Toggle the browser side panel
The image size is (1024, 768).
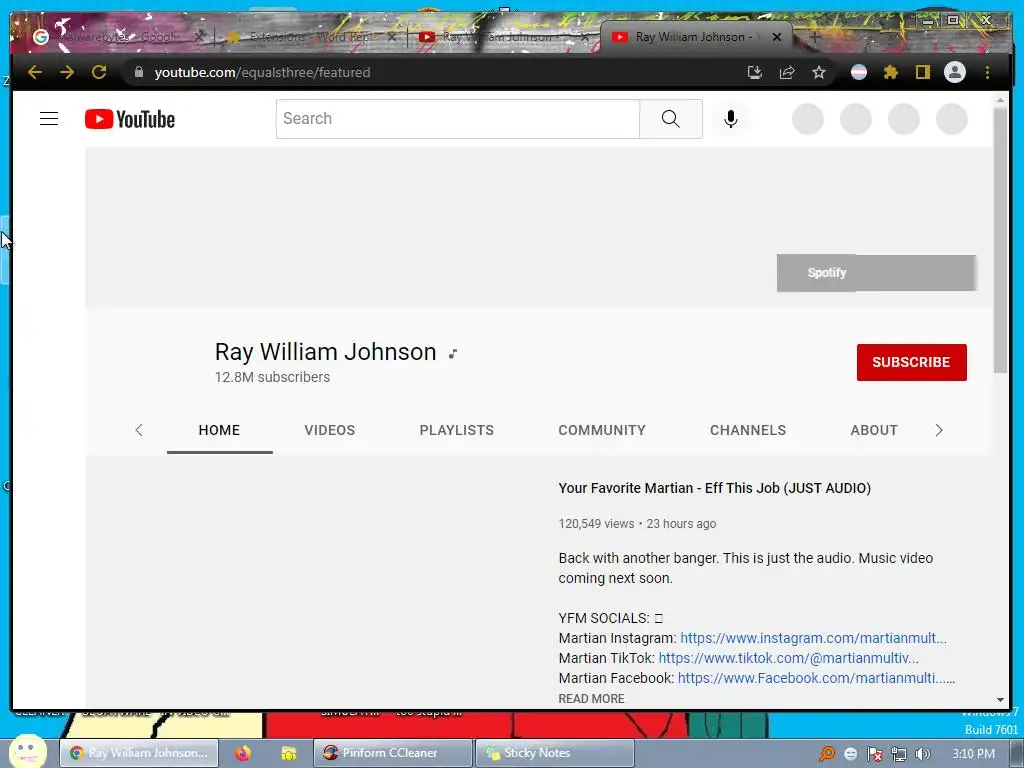pos(923,72)
